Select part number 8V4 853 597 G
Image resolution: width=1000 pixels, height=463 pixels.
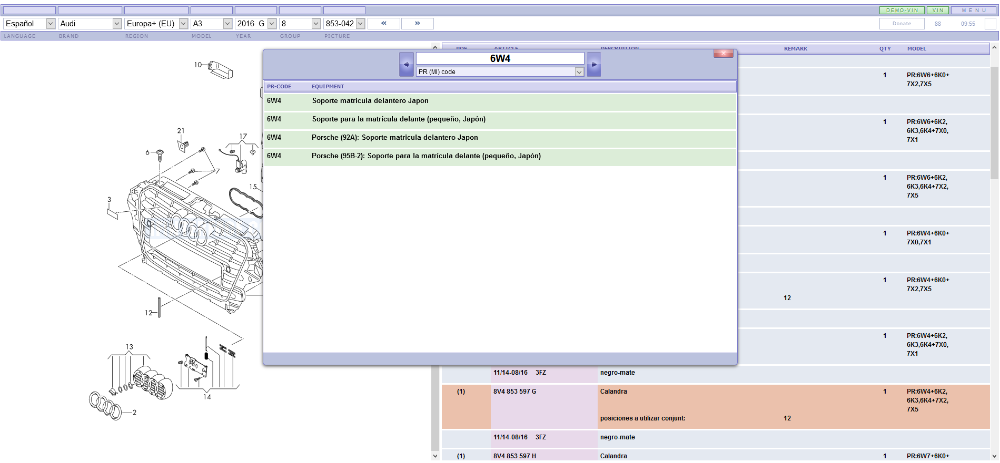click(515, 392)
